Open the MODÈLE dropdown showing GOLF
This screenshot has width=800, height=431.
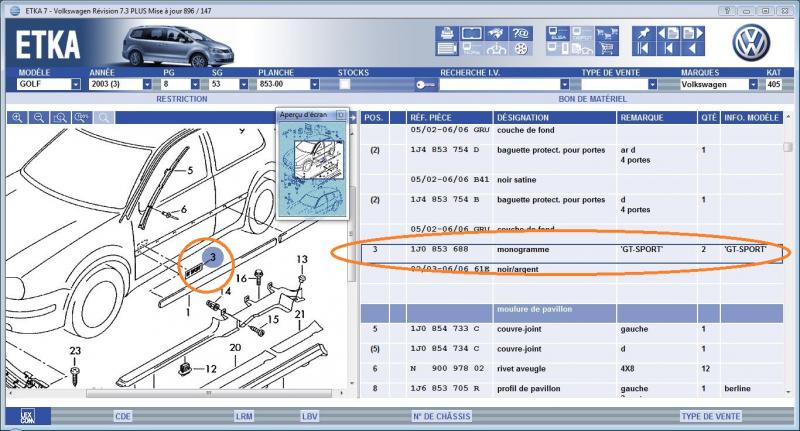coord(76,84)
